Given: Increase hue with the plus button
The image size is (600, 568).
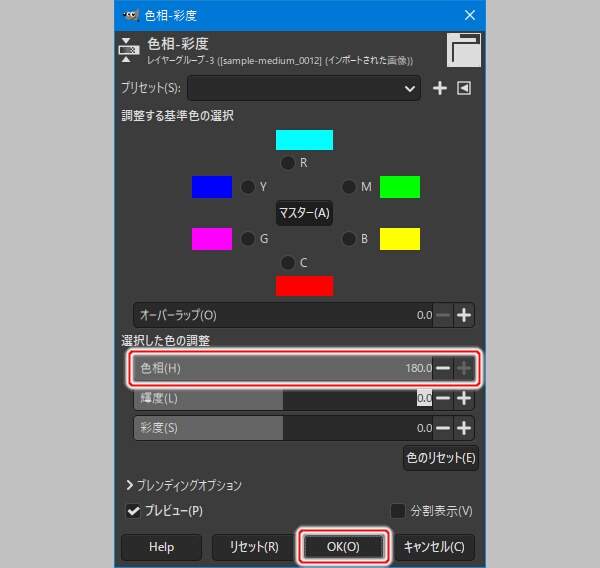Looking at the screenshot, I should [464, 368].
